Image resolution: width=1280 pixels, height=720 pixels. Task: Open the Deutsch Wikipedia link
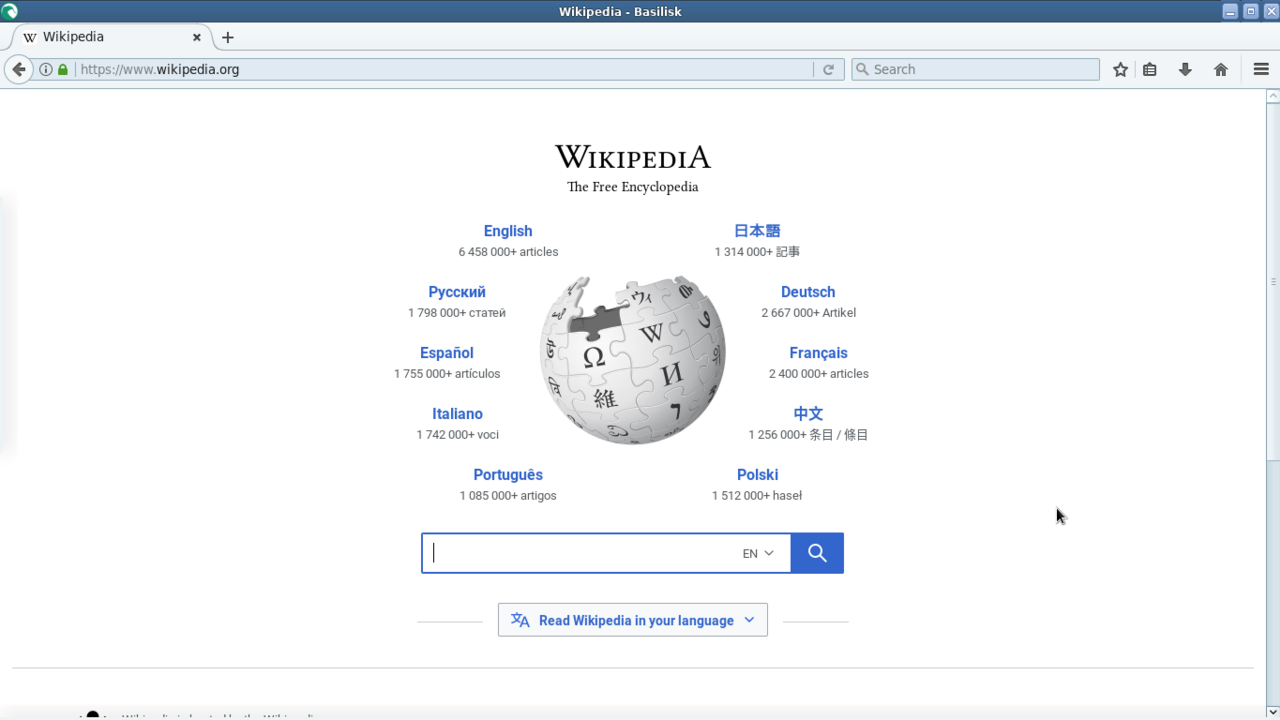pos(808,292)
